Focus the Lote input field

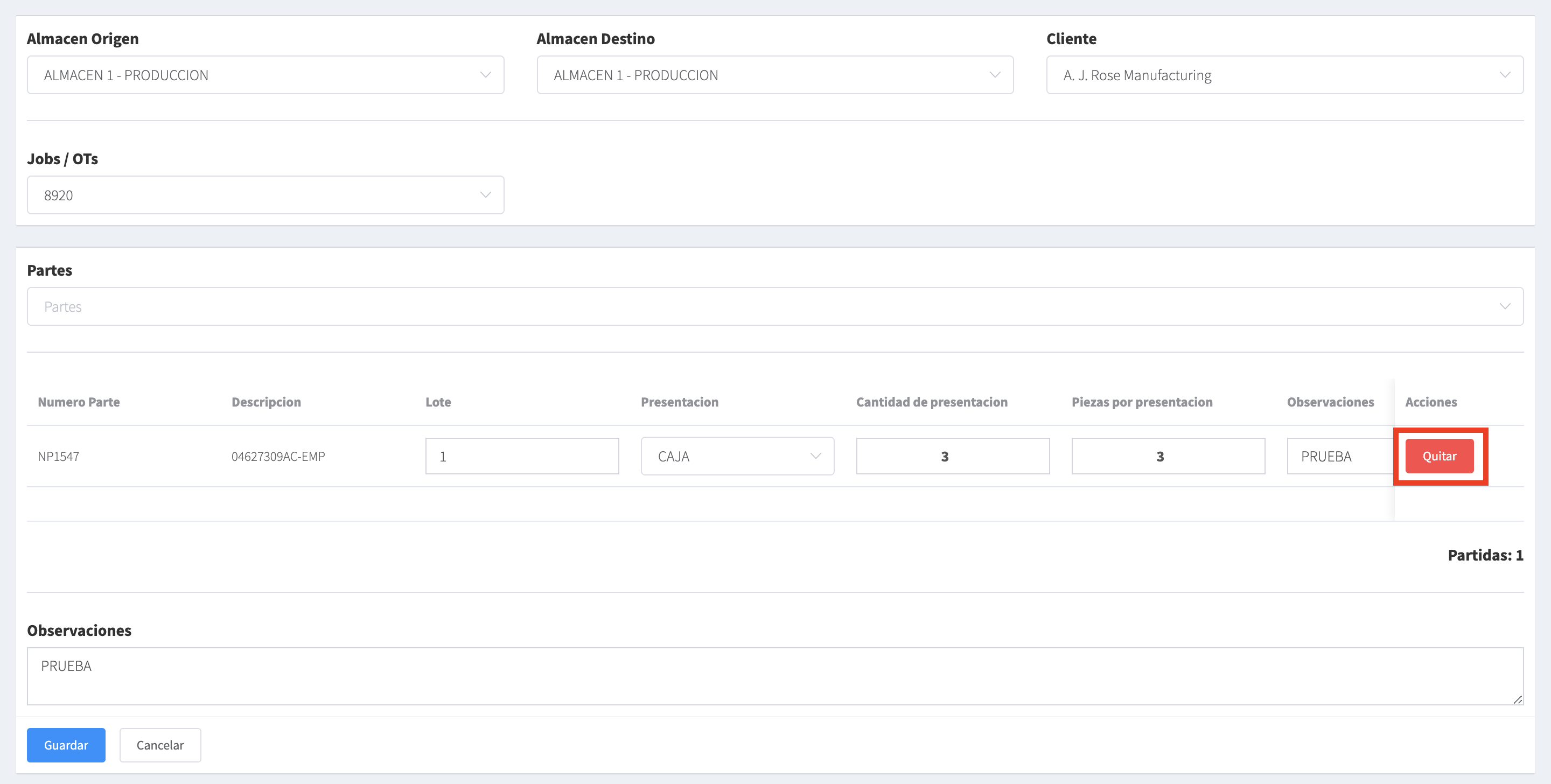click(x=521, y=457)
